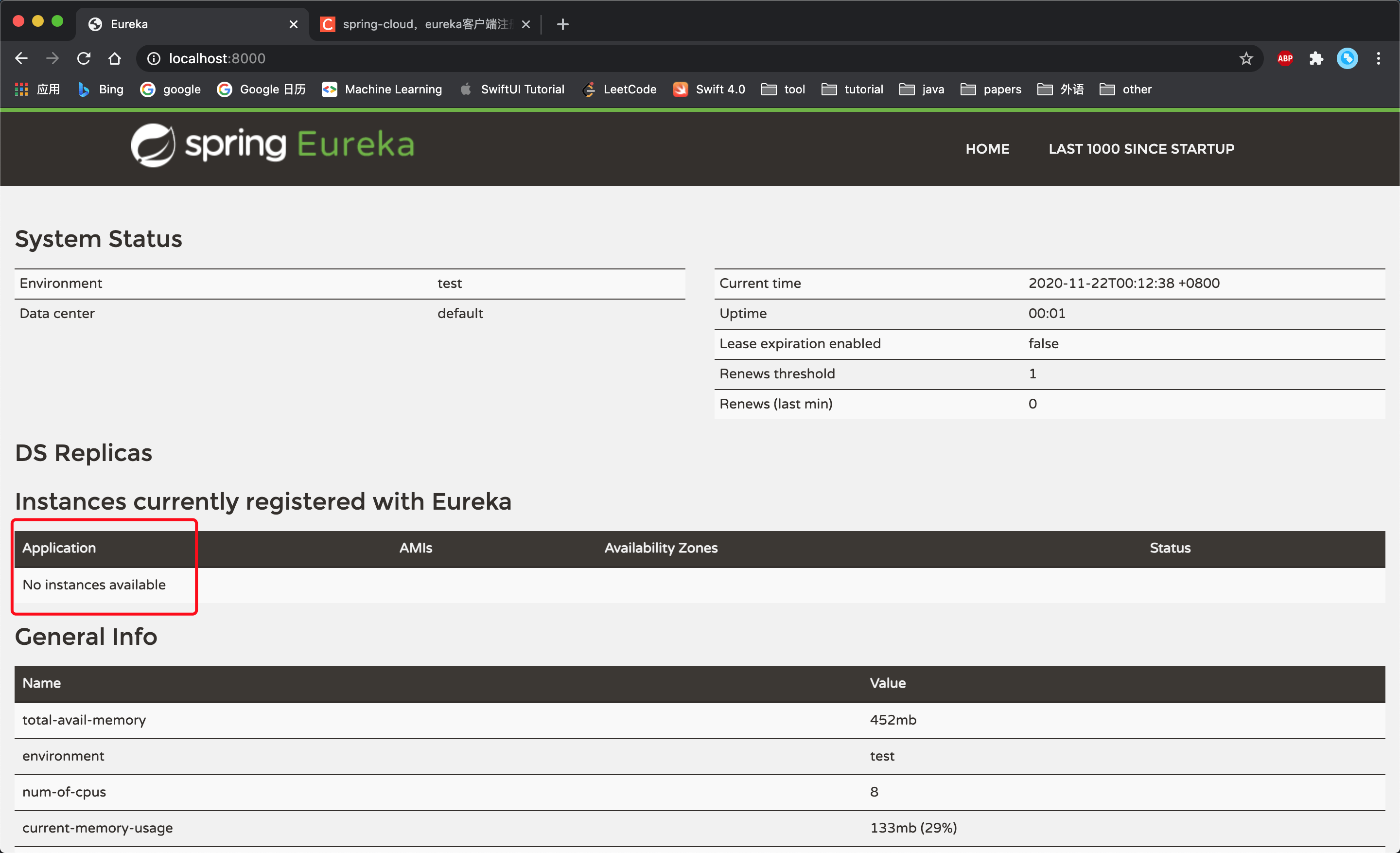The width and height of the screenshot is (1400, 853).
Task: Click the 452mb memory value
Action: coord(893,720)
